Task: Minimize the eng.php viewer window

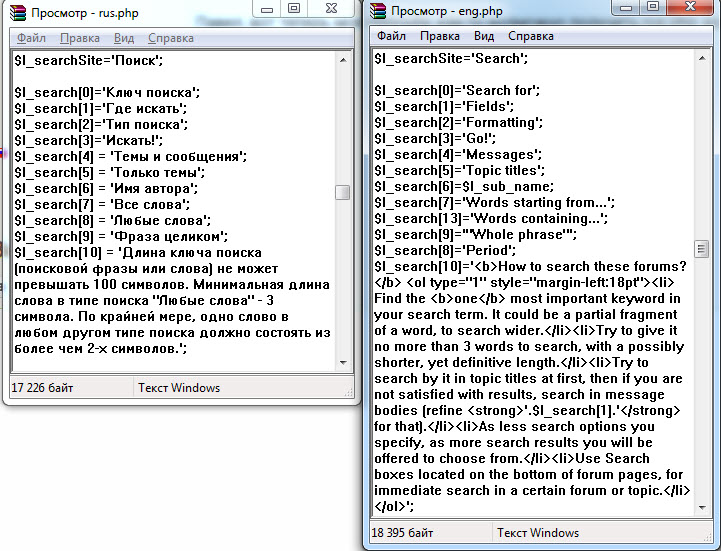Action: 625,7
